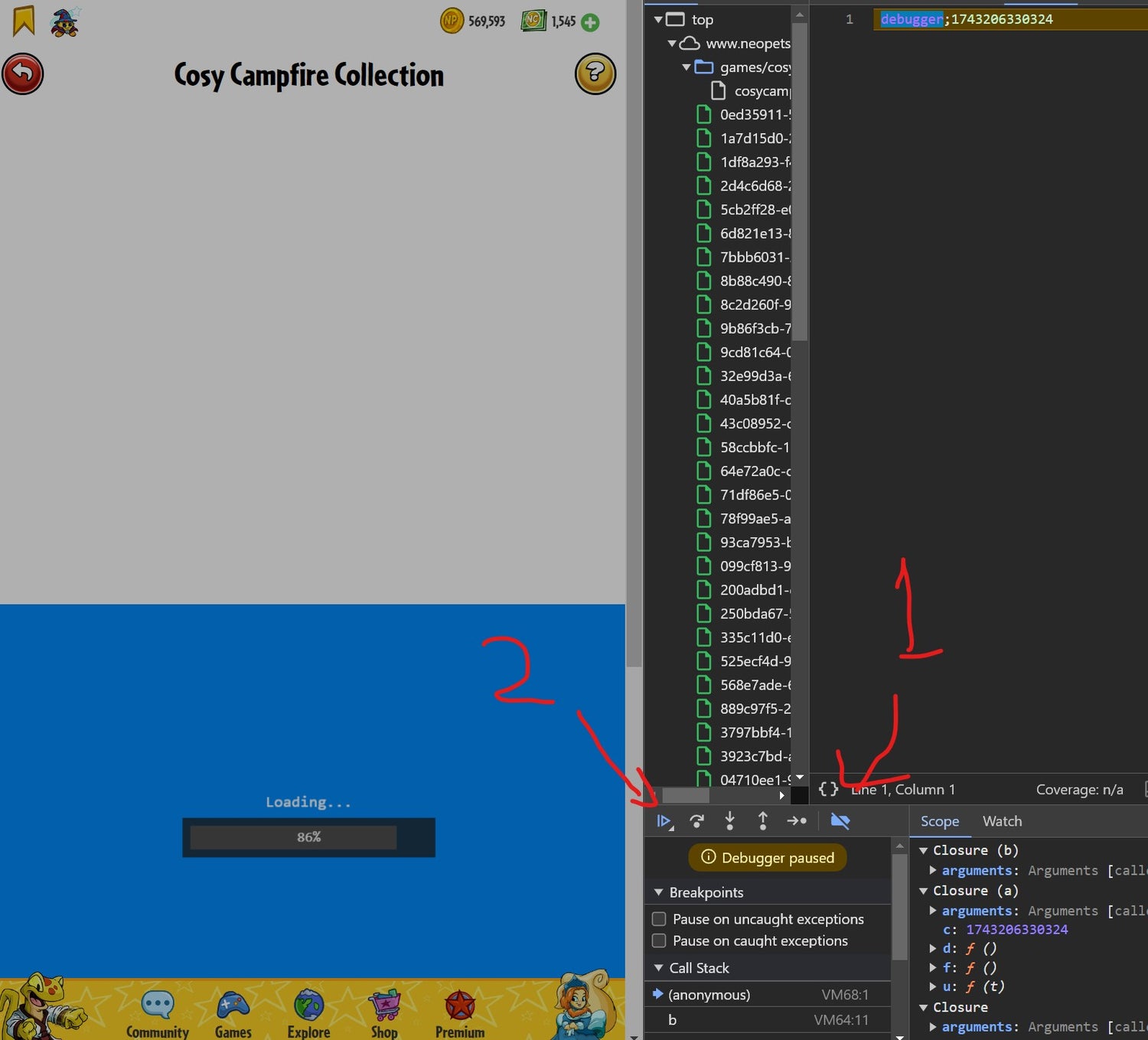This screenshot has width=1148, height=1040.
Task: Click the file tree horizontal scrollbar
Action: click(x=686, y=796)
